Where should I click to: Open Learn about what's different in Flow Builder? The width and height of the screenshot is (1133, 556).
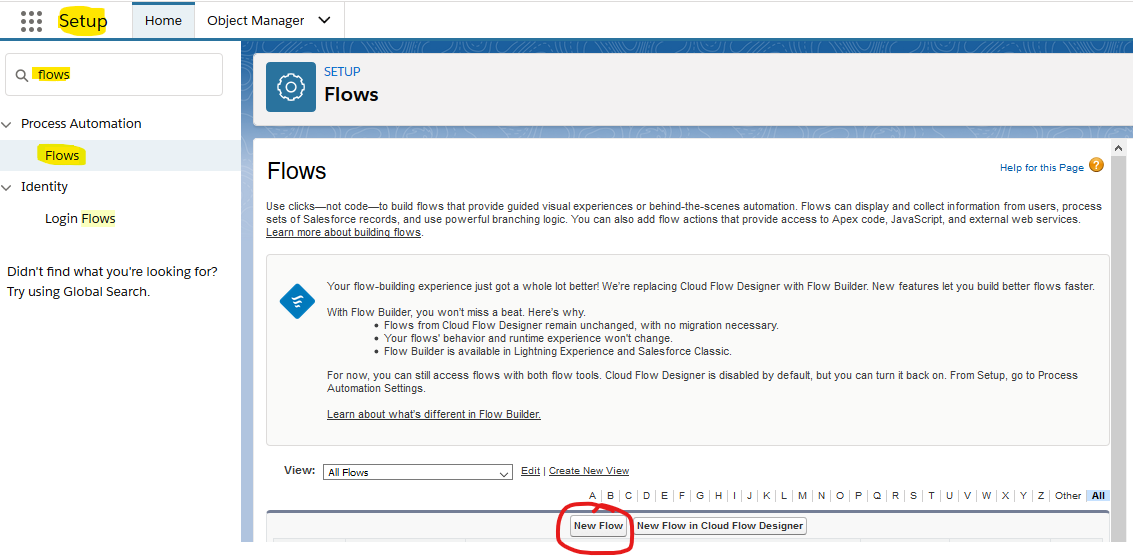click(434, 414)
